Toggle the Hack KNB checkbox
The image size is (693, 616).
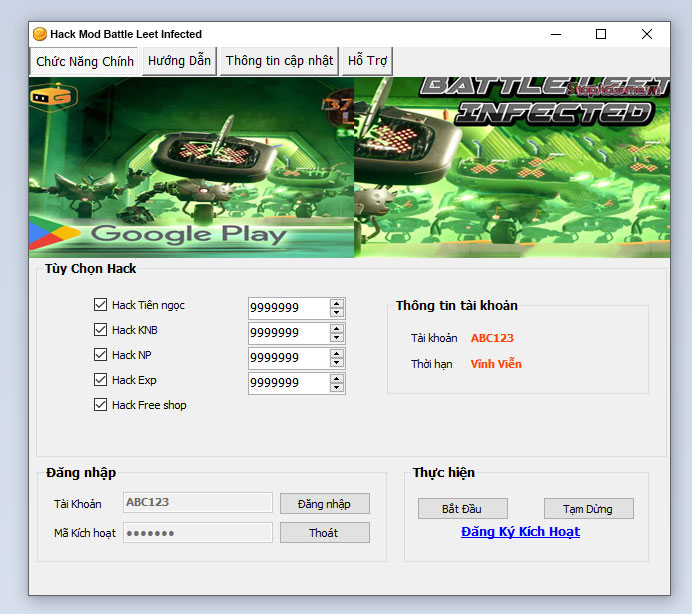100,330
